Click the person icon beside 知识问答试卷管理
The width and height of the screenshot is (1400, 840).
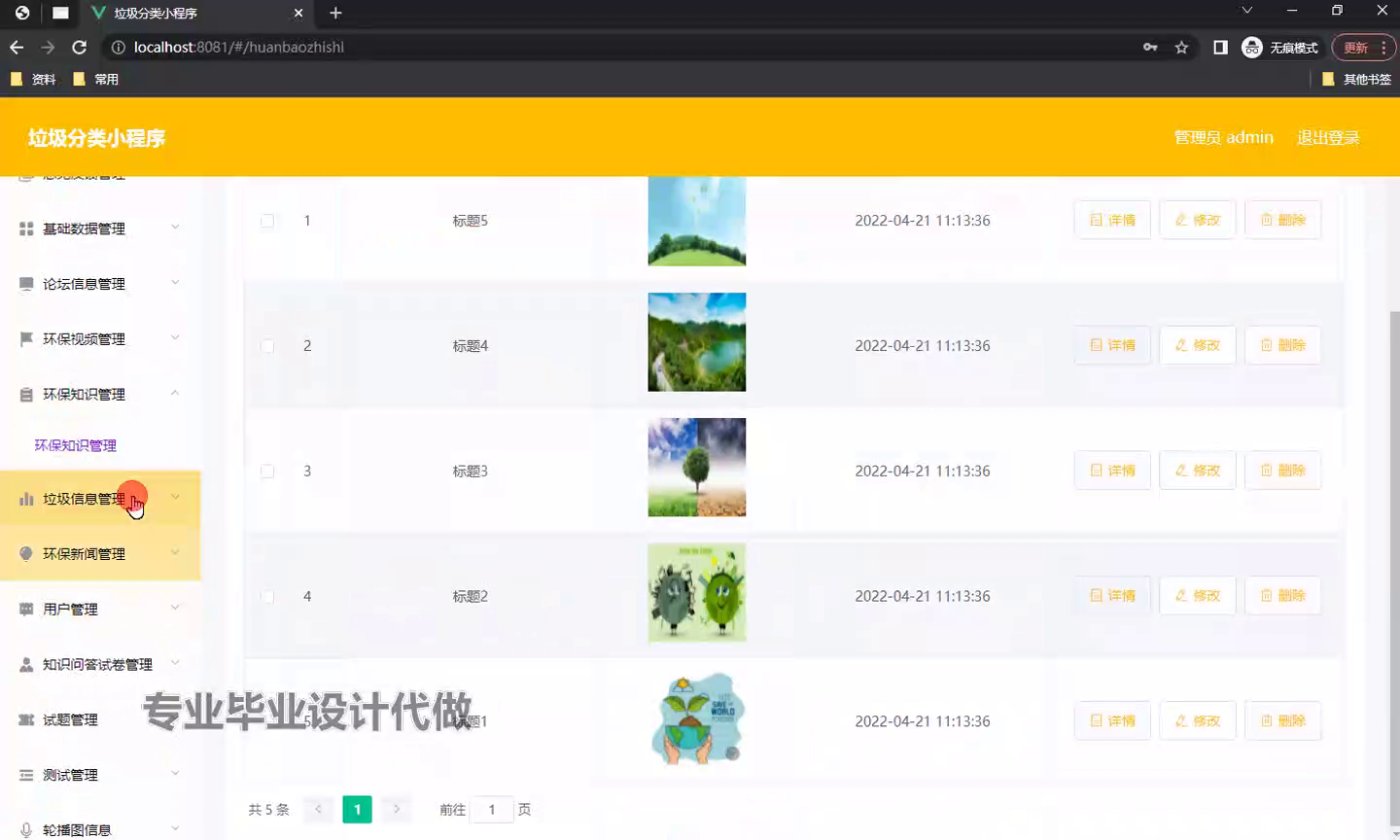[x=26, y=665]
